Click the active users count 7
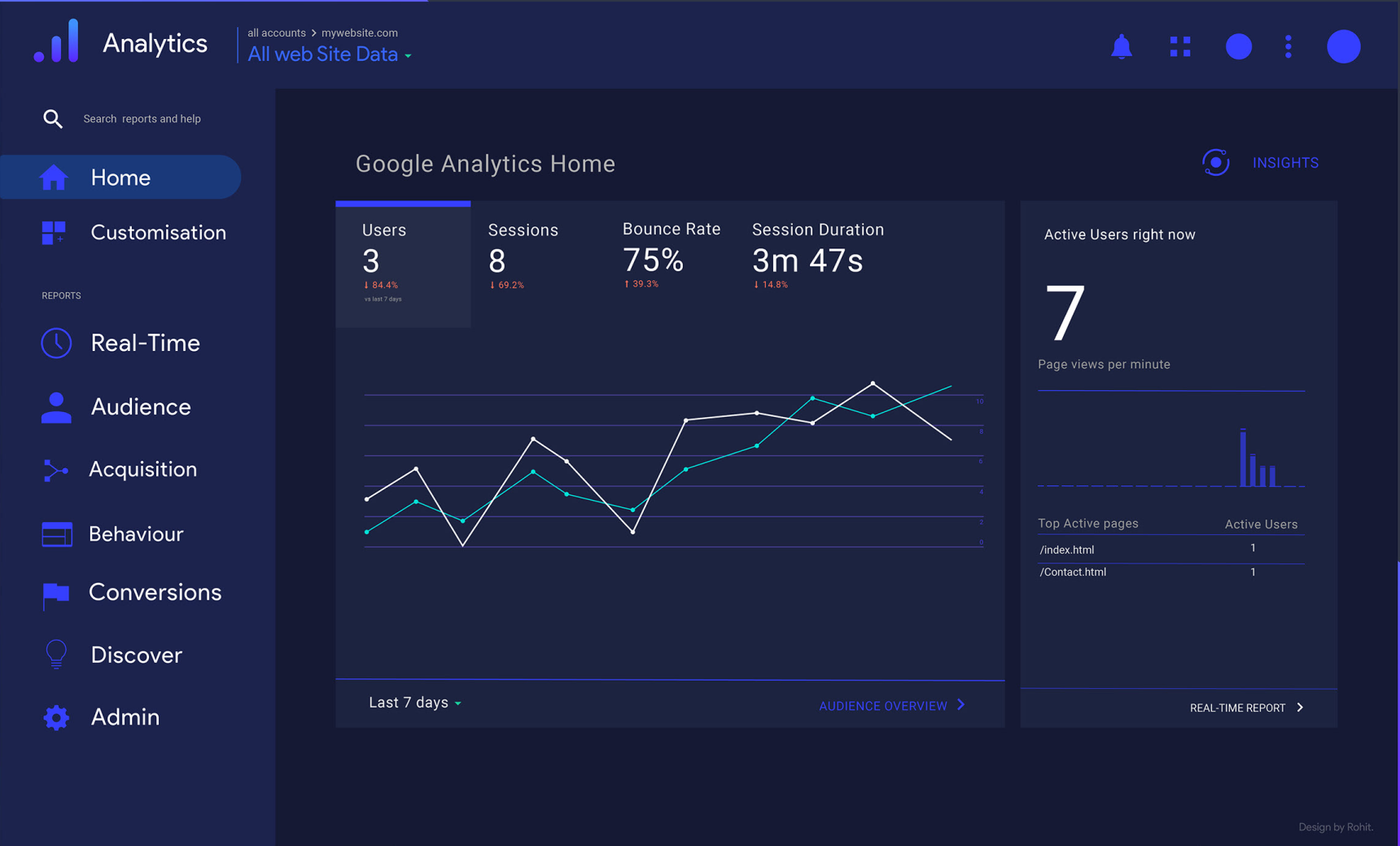The width and height of the screenshot is (1400, 846). point(1065,313)
